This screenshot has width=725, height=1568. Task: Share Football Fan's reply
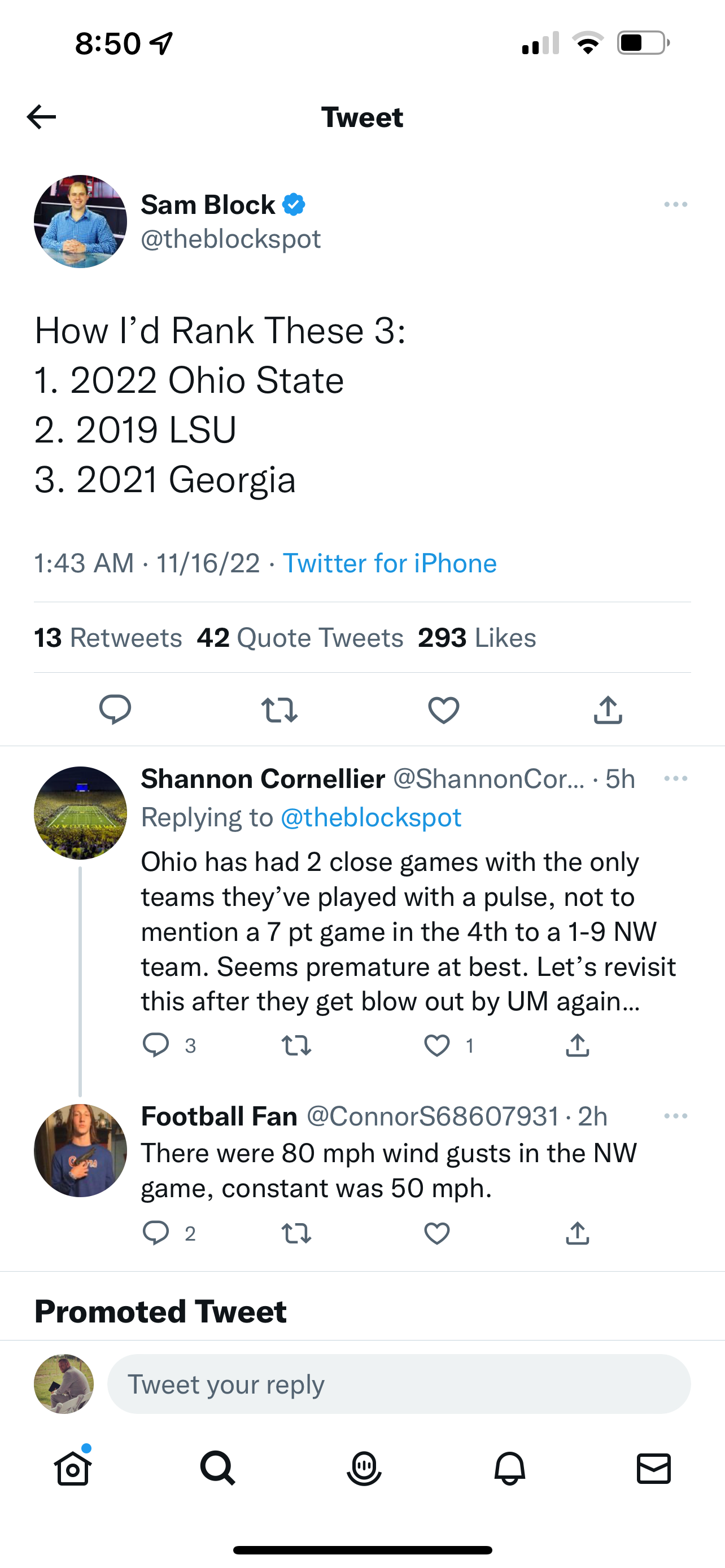tap(577, 1234)
